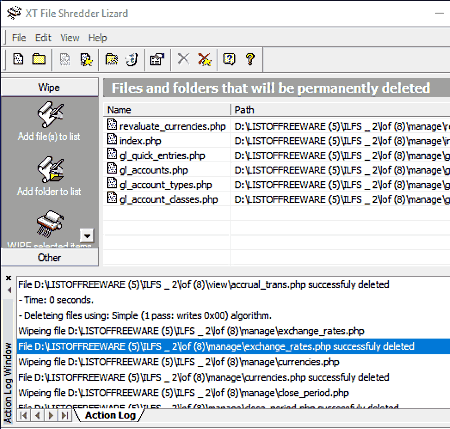Select the Action Log tab
Image resolution: width=450 pixels, height=429 pixels.
(x=110, y=415)
